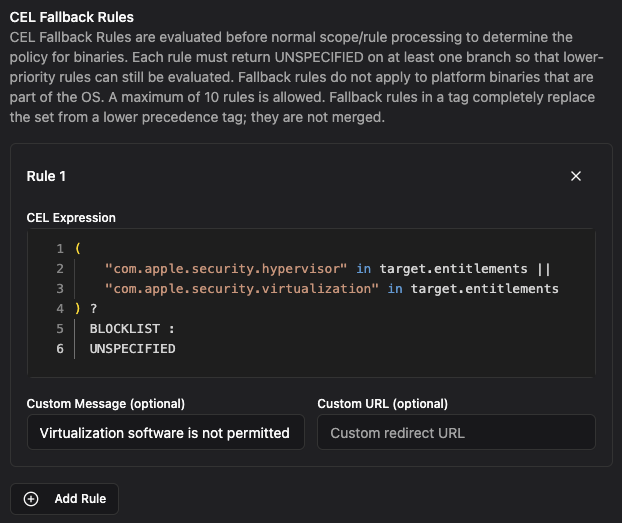Click the Custom Message (optional) label
622x523 pixels.
105,404
